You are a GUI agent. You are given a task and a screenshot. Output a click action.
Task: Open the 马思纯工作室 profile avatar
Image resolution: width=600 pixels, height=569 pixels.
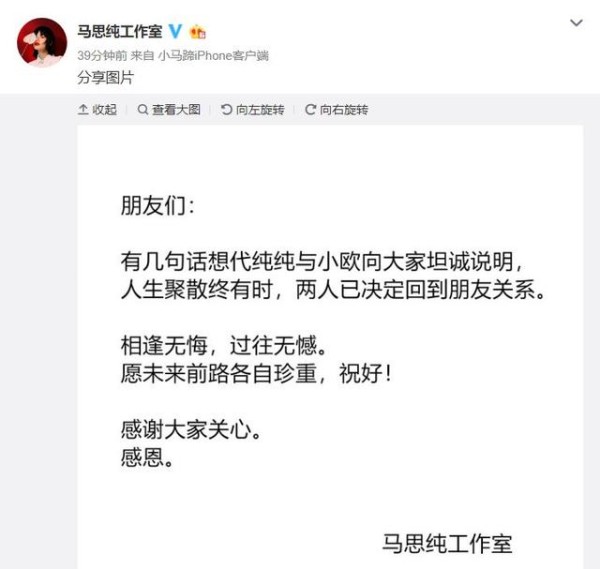pyautogui.click(x=42, y=42)
